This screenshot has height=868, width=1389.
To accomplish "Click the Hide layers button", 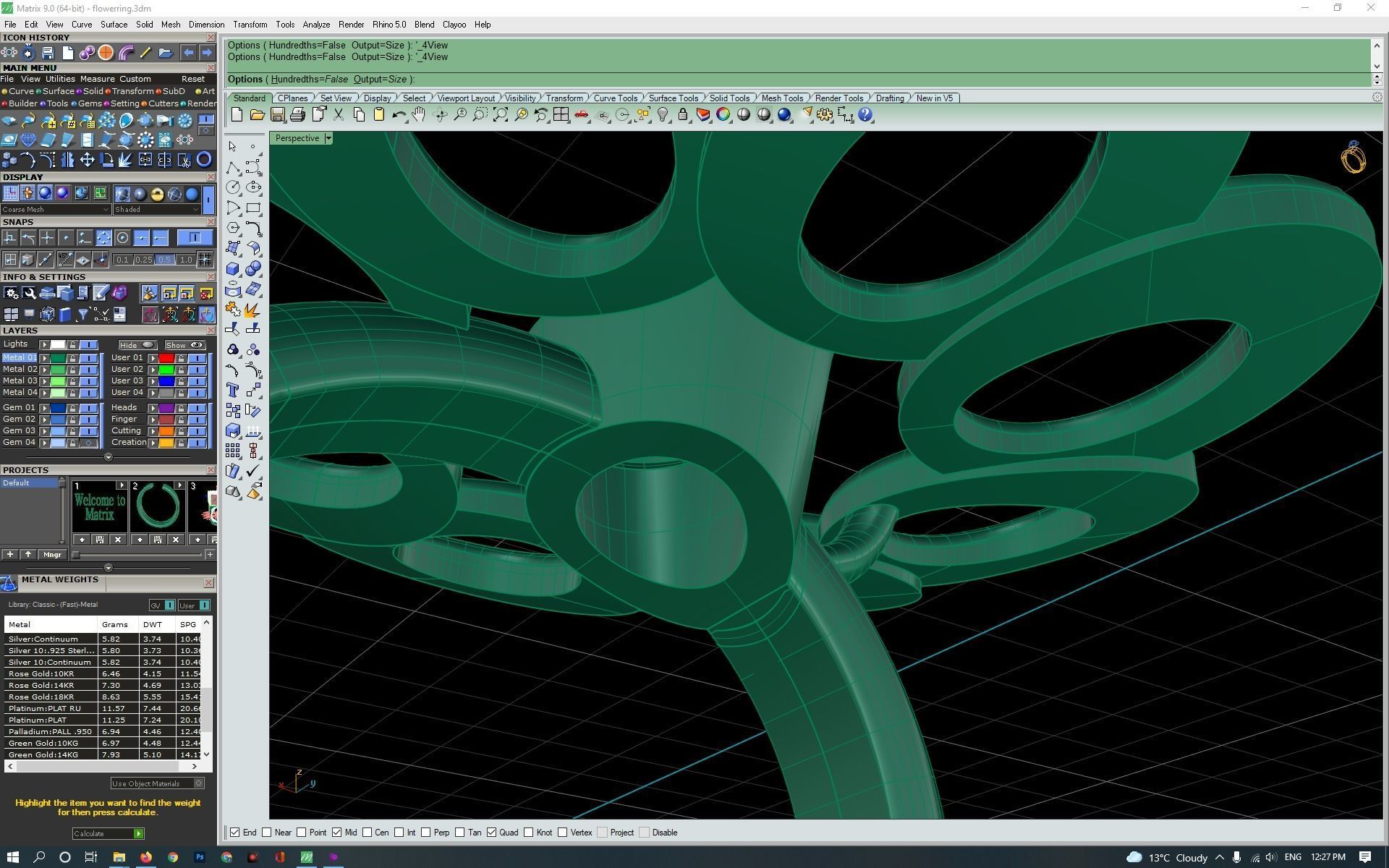I will pos(138,345).
